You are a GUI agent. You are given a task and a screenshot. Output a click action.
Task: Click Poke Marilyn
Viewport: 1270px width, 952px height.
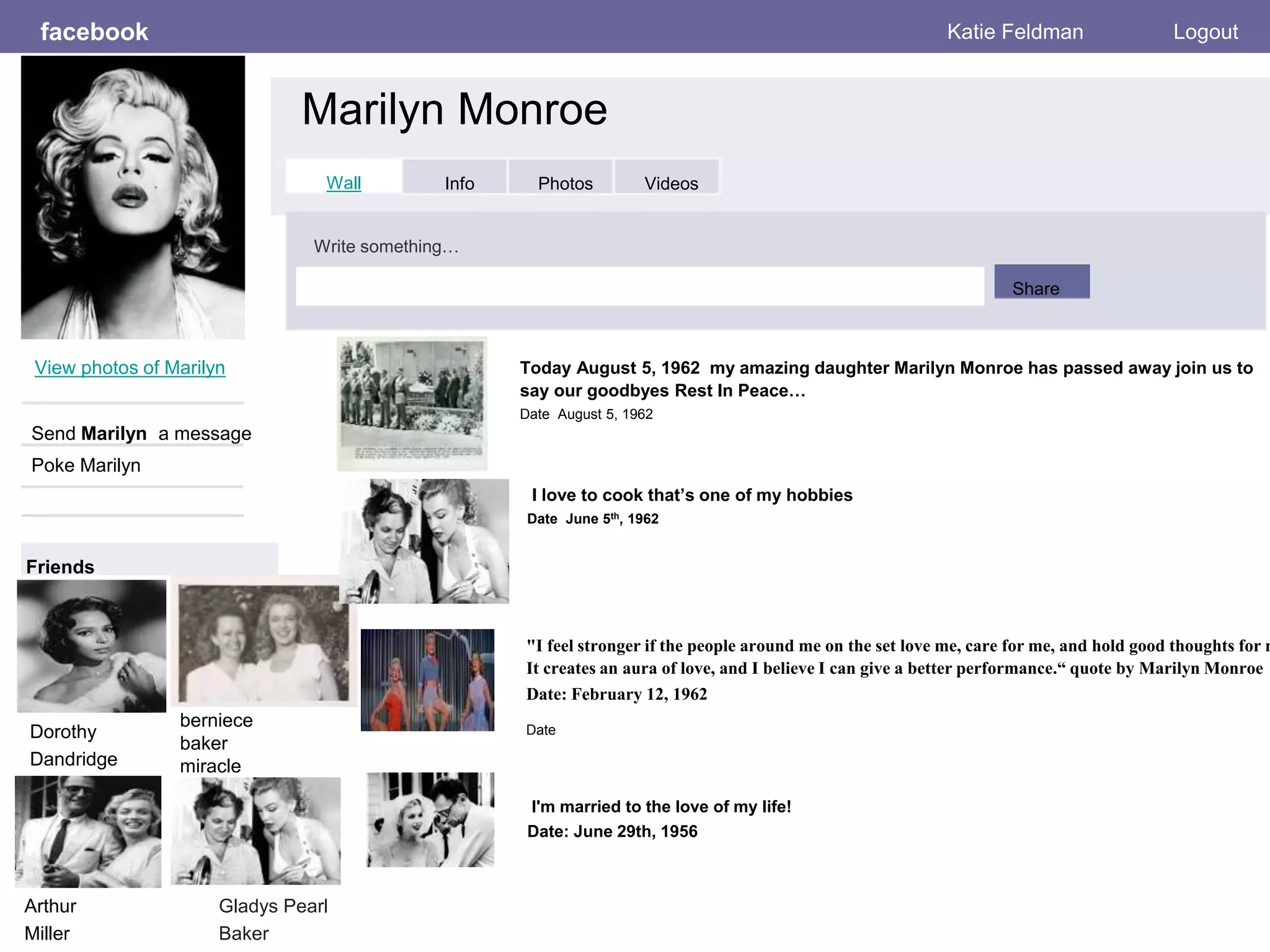coord(86,465)
